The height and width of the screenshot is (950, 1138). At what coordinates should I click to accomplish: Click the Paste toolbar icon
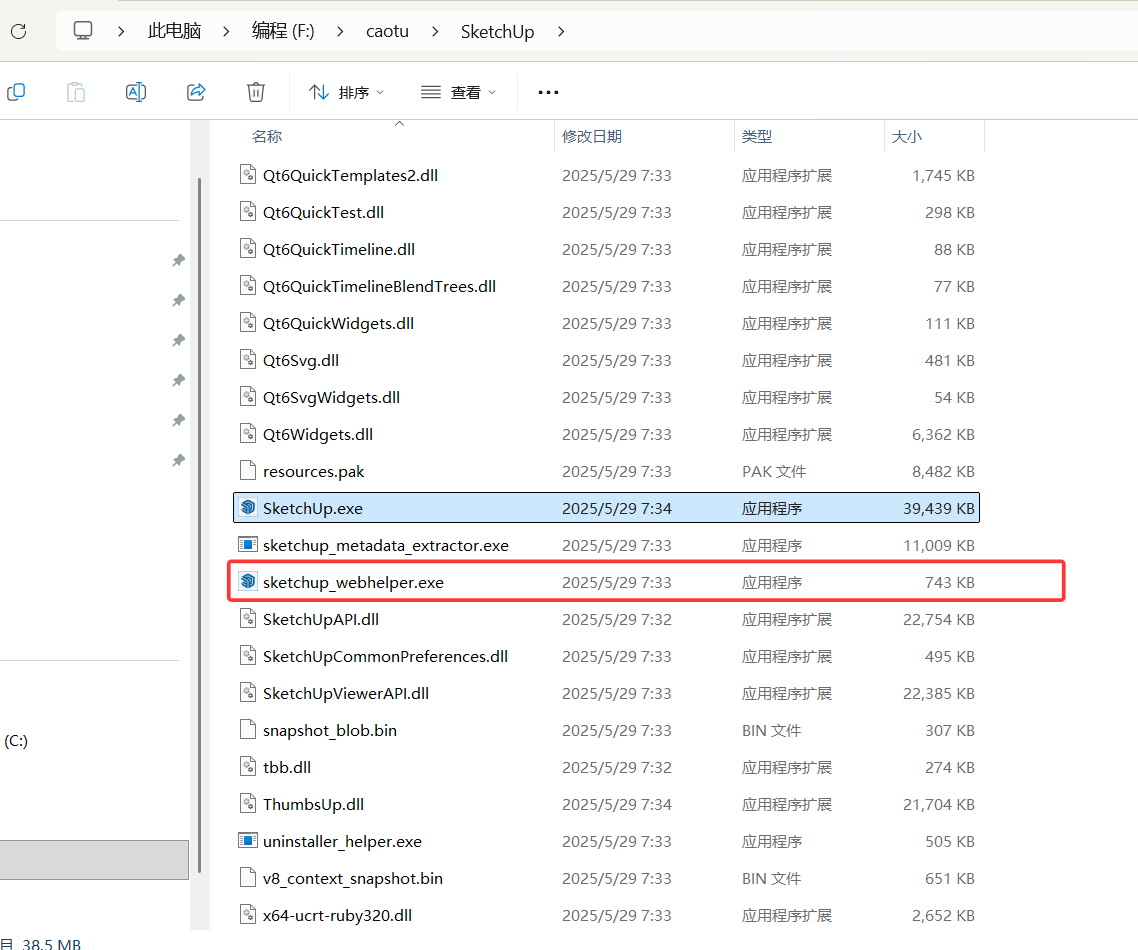pyautogui.click(x=76, y=92)
